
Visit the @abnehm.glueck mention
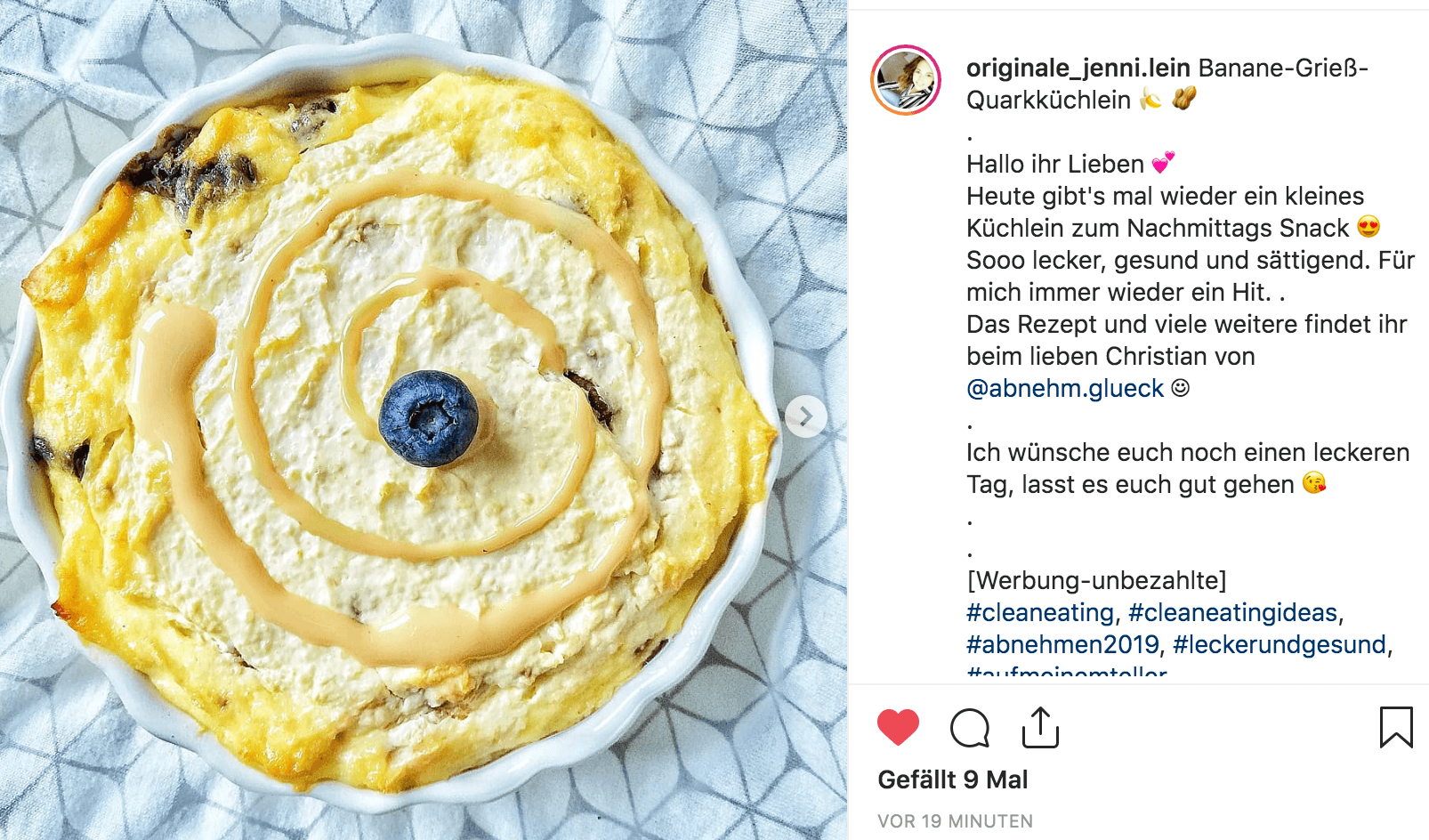click(1065, 388)
